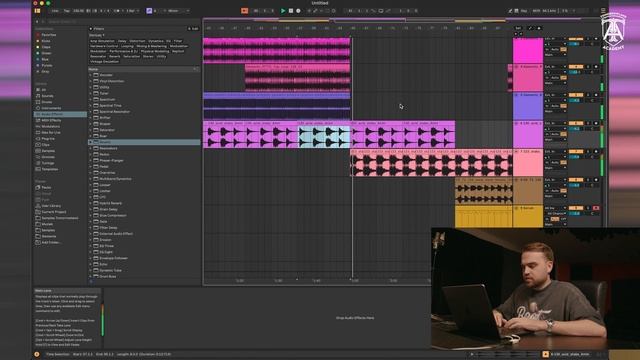Select the Mixing & Mastering filter tag
The width and height of the screenshot is (640, 360).
[x=151, y=46]
